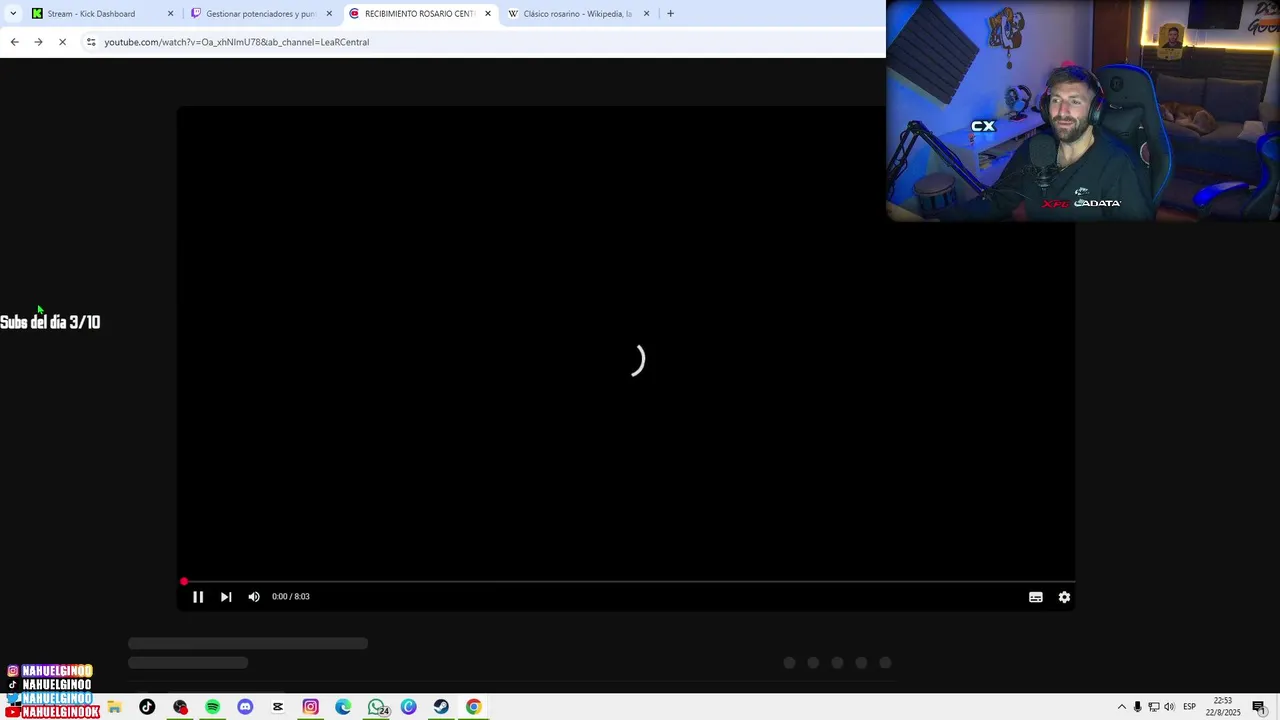Open Windows notification center

[1260, 707]
